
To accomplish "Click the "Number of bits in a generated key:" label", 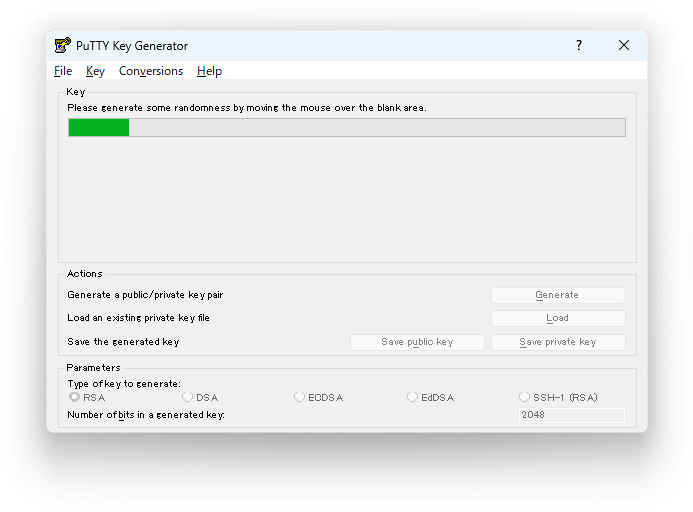I will tap(146, 415).
